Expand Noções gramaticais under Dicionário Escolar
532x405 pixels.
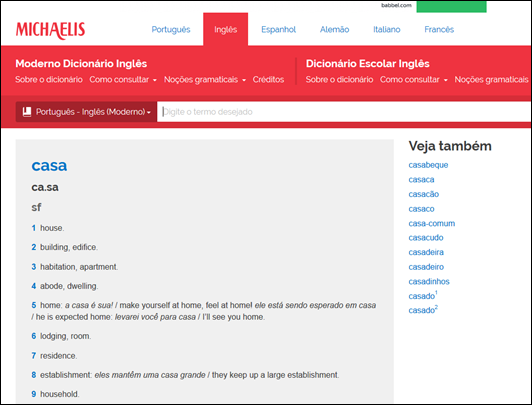tap(491, 80)
